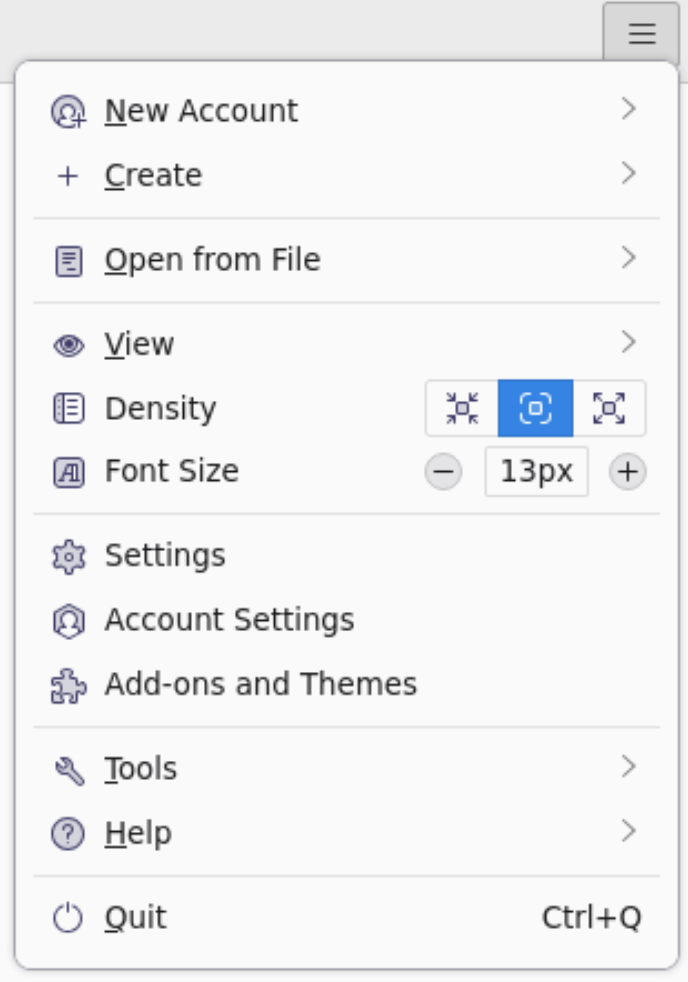Click the Density label text

pos(160,410)
